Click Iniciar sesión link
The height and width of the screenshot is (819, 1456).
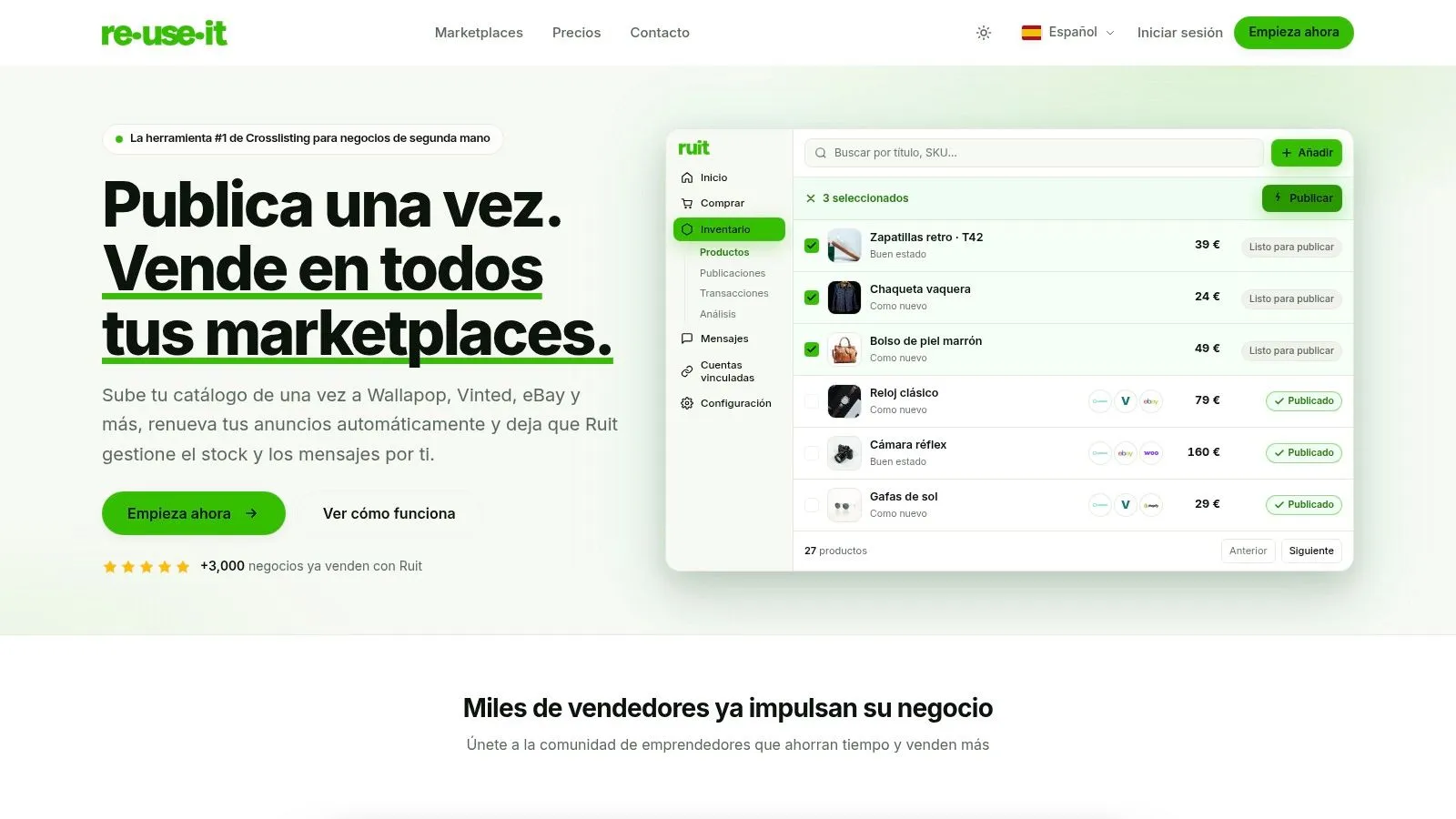click(1180, 33)
